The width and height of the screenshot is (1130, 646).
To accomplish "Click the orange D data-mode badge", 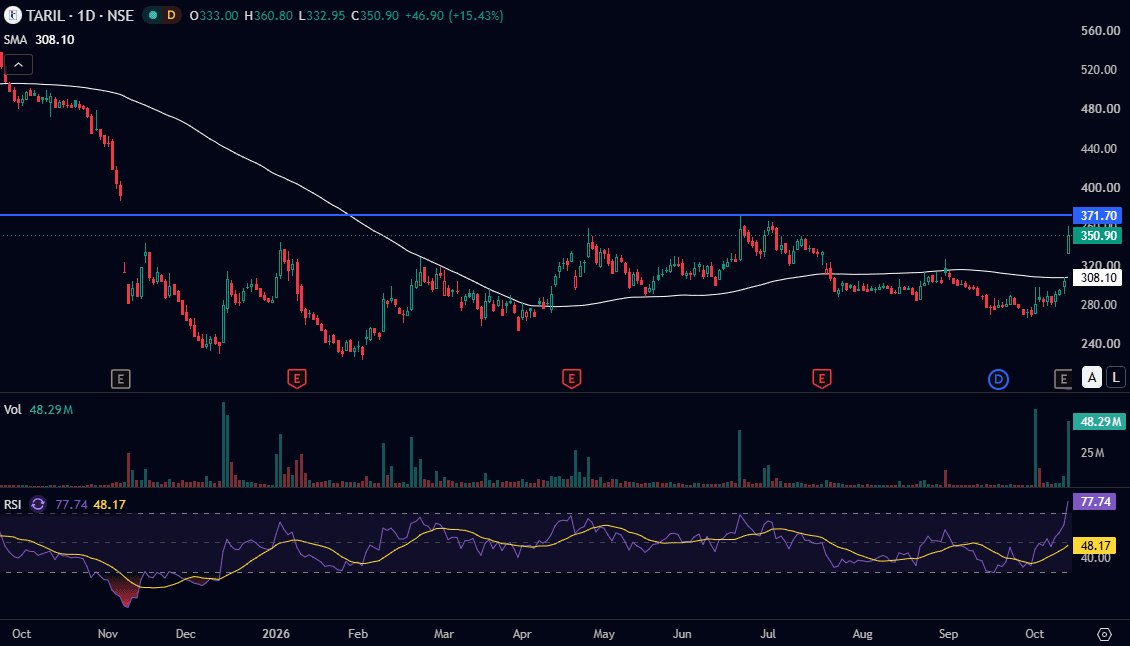I will [171, 15].
